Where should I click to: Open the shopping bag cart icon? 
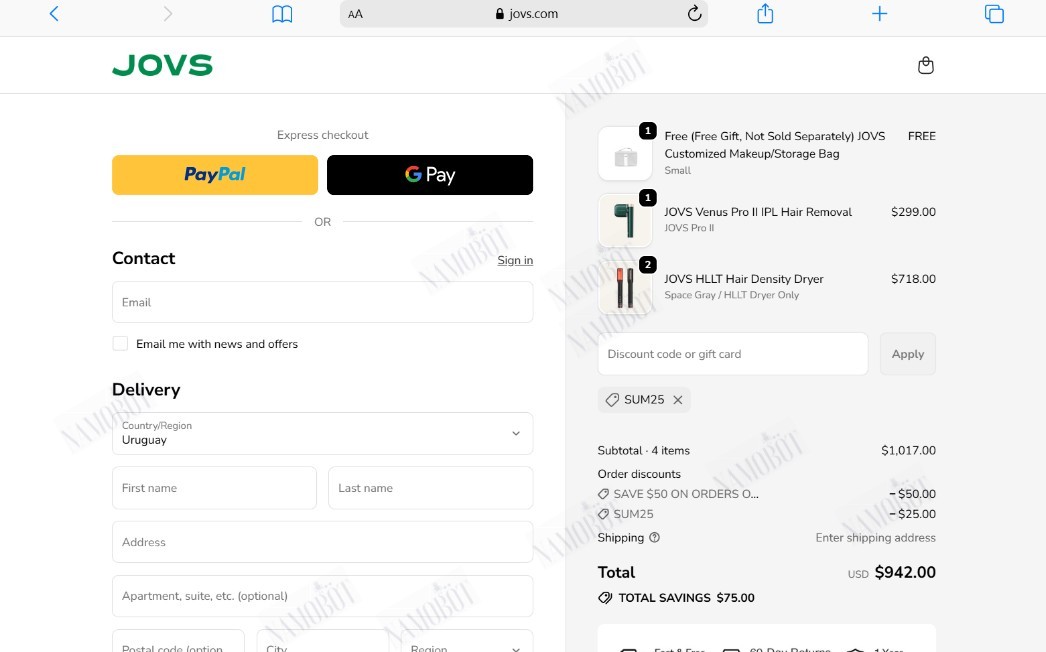pyautogui.click(x=926, y=65)
